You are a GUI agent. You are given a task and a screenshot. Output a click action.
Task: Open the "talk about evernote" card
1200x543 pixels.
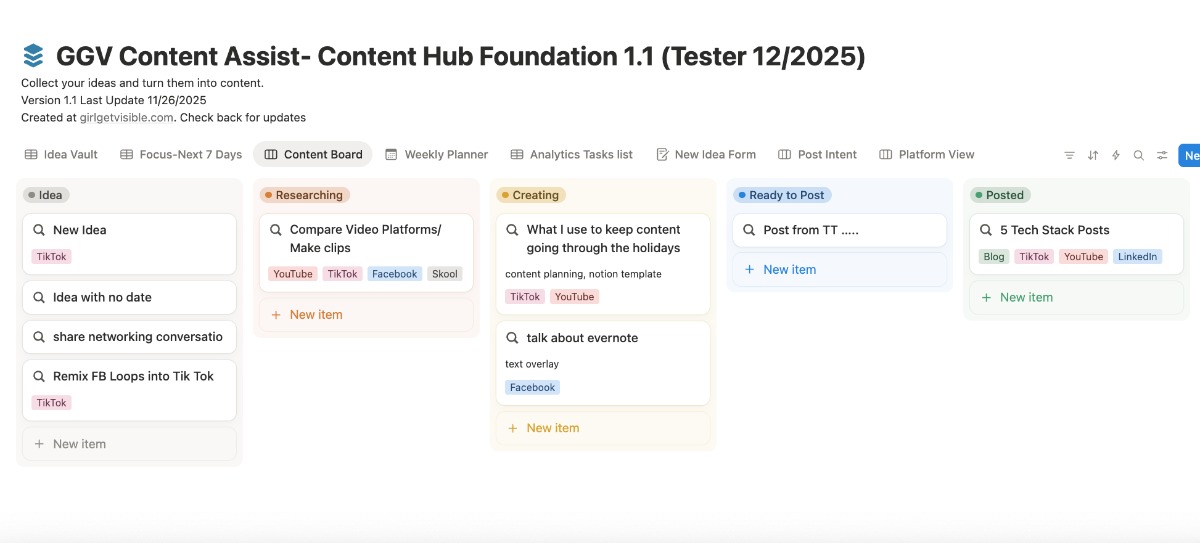pyautogui.click(x=582, y=338)
